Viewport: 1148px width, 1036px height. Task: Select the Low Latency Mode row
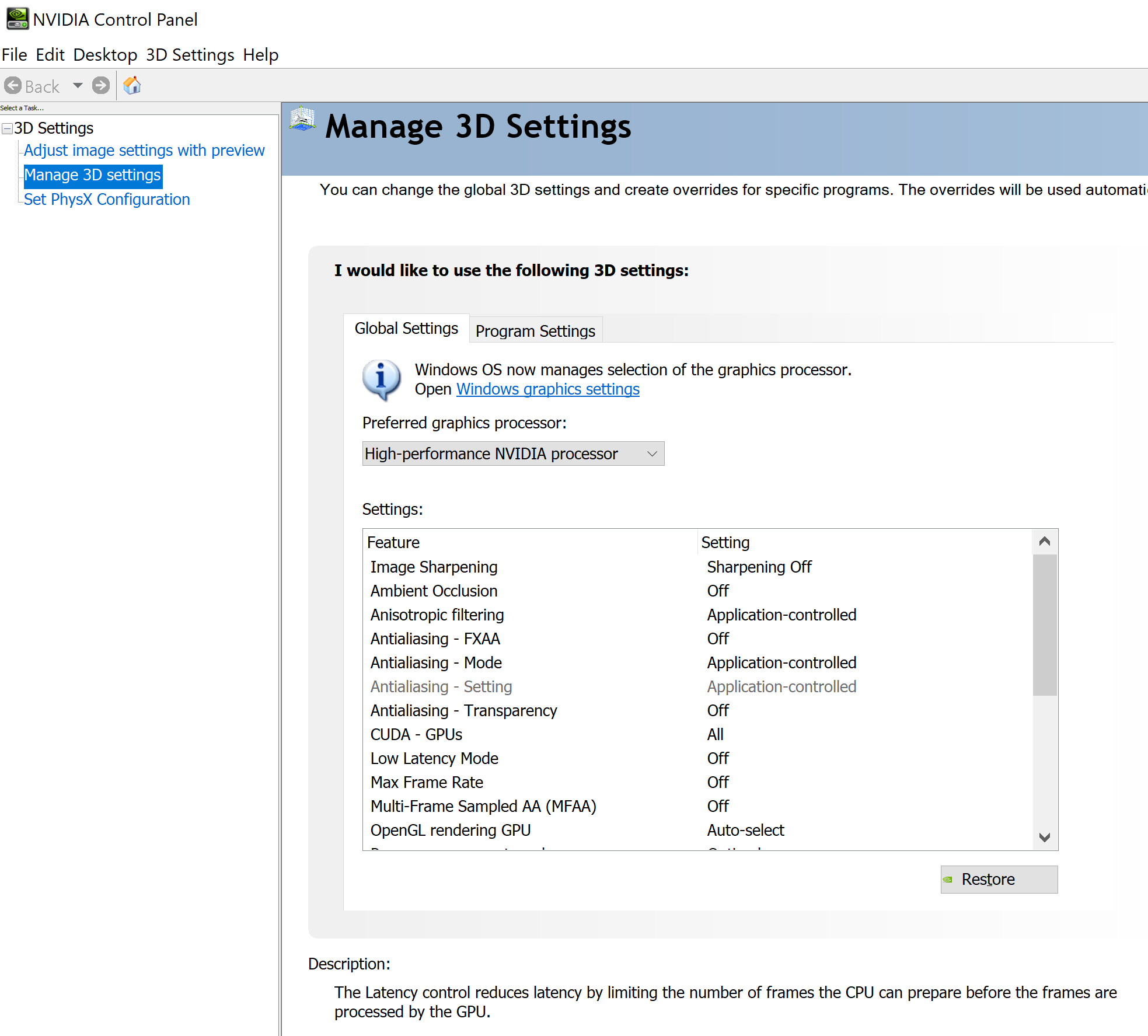(x=697, y=759)
